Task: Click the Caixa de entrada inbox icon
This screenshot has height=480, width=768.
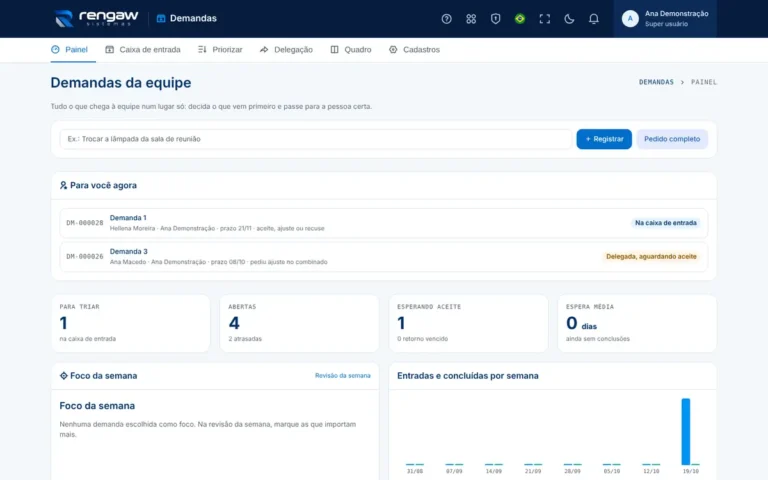Action: click(x=110, y=49)
